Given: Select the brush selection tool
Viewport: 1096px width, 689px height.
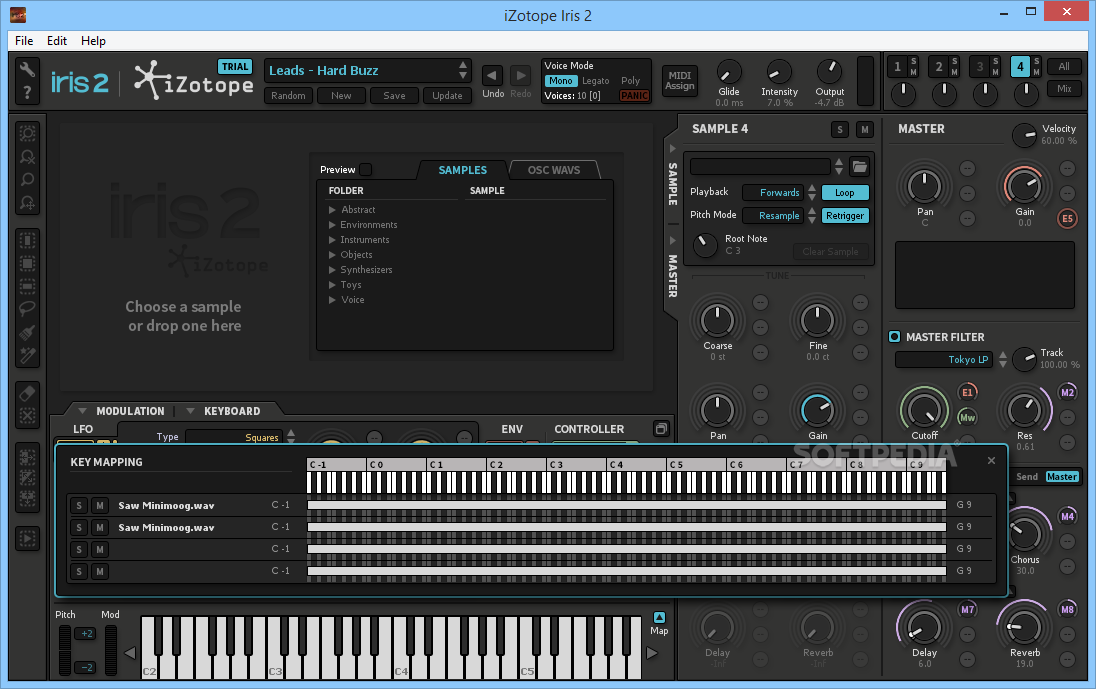Looking at the screenshot, I should click(x=27, y=332).
